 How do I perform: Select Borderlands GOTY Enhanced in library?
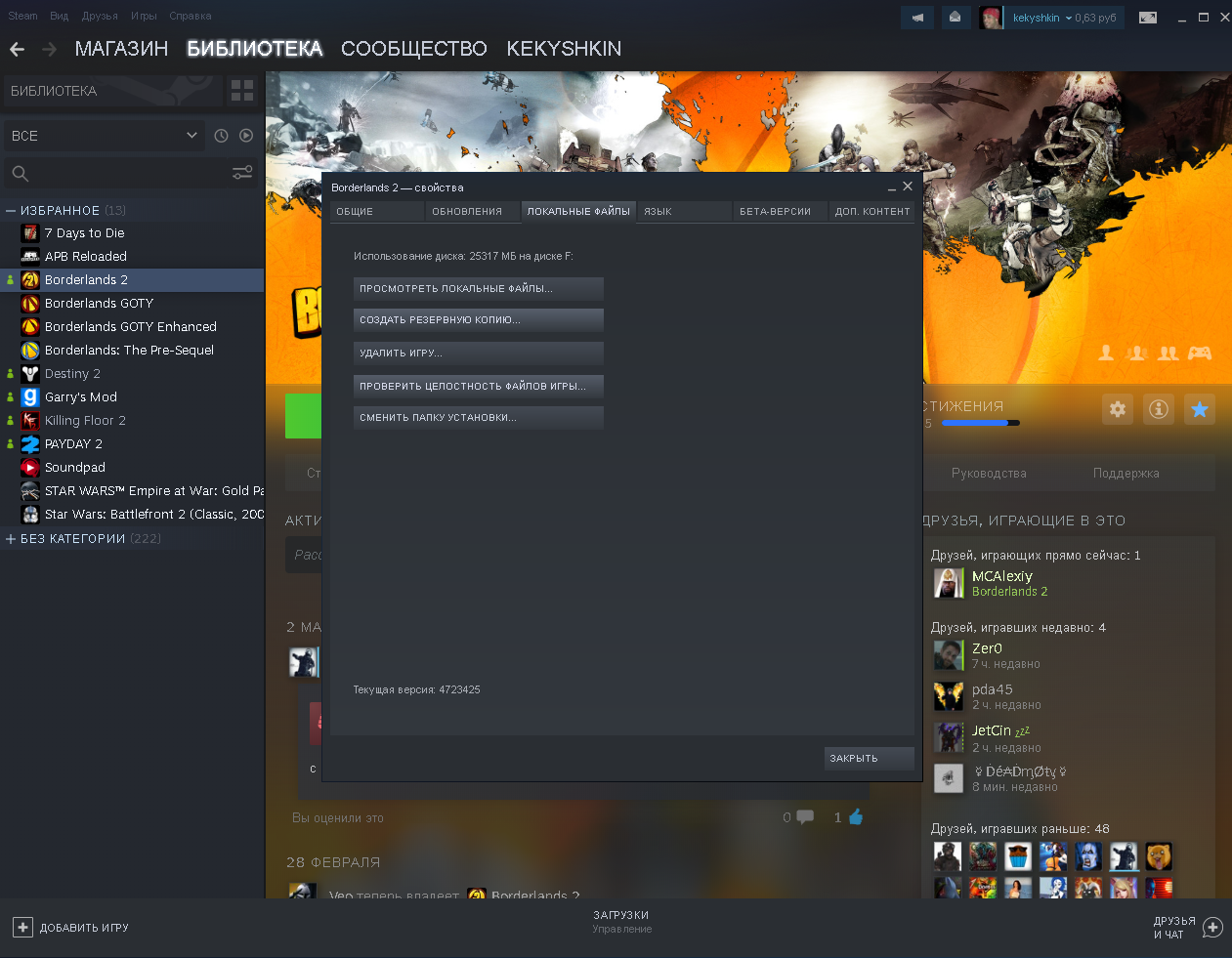[x=132, y=327]
